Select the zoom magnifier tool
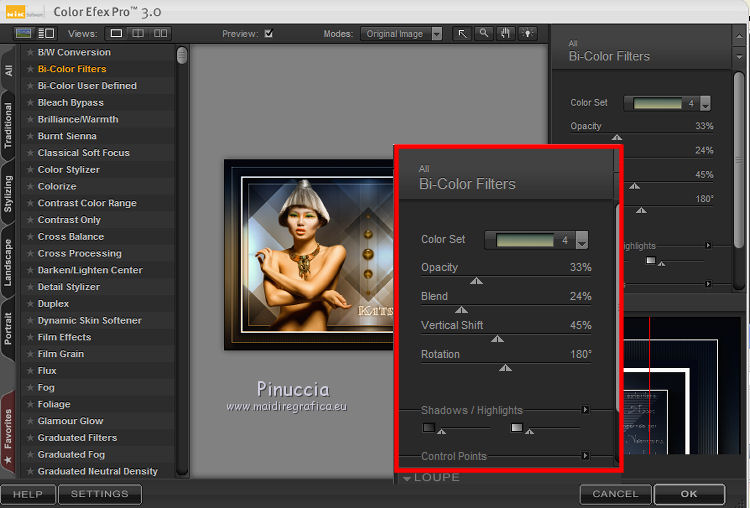Viewport: 750px width, 508px height. click(484, 33)
